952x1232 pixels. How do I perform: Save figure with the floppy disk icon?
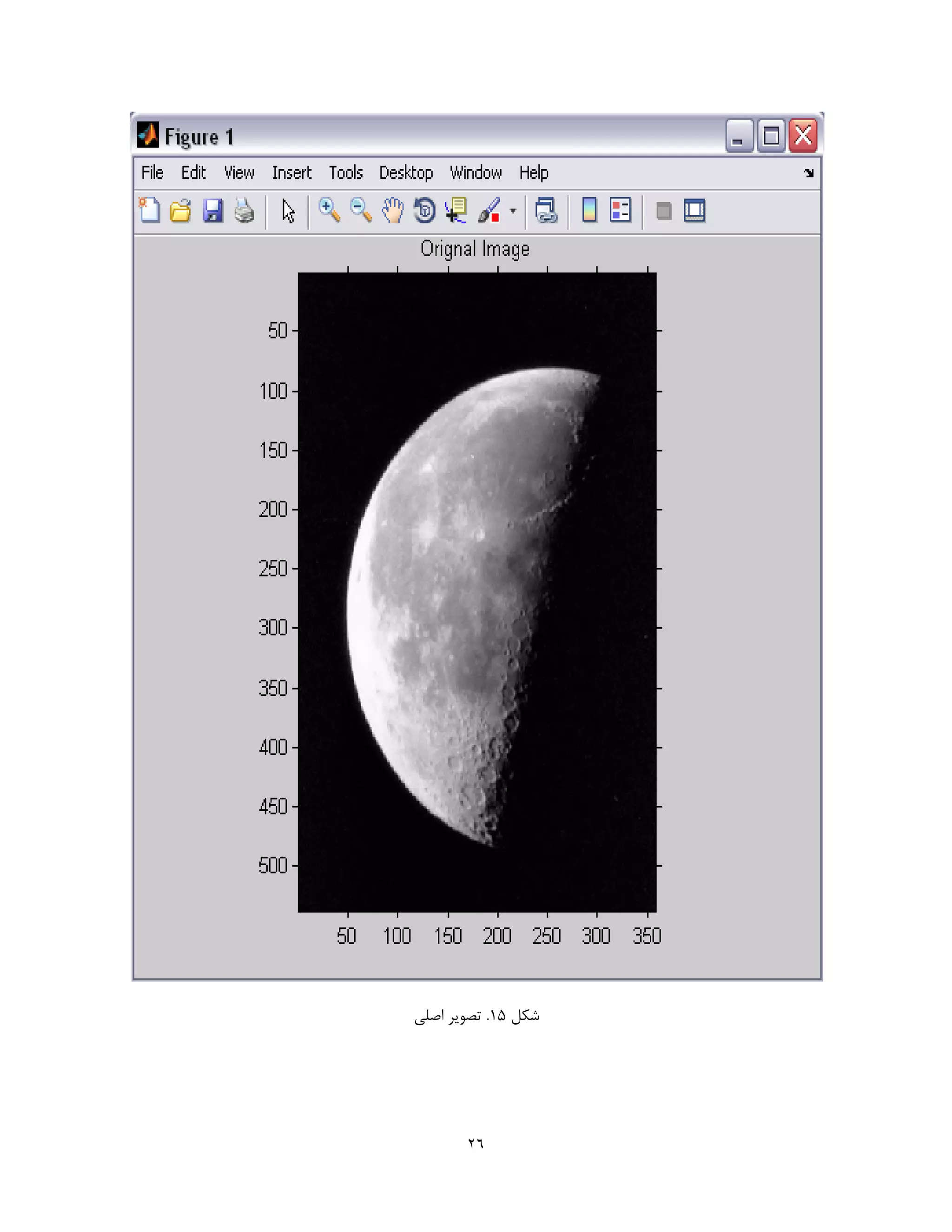[212, 211]
